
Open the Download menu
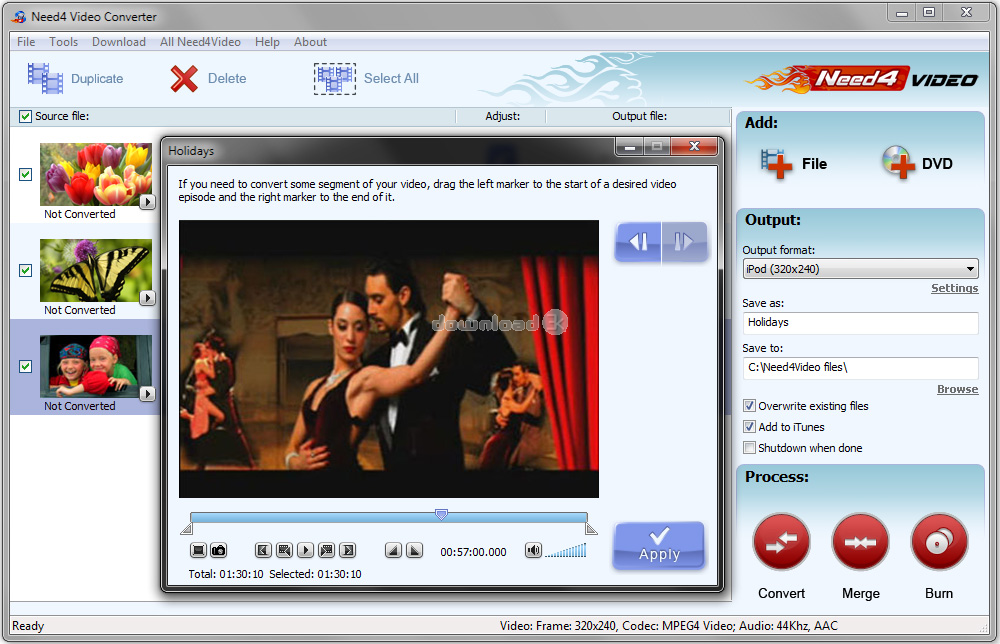[x=119, y=42]
